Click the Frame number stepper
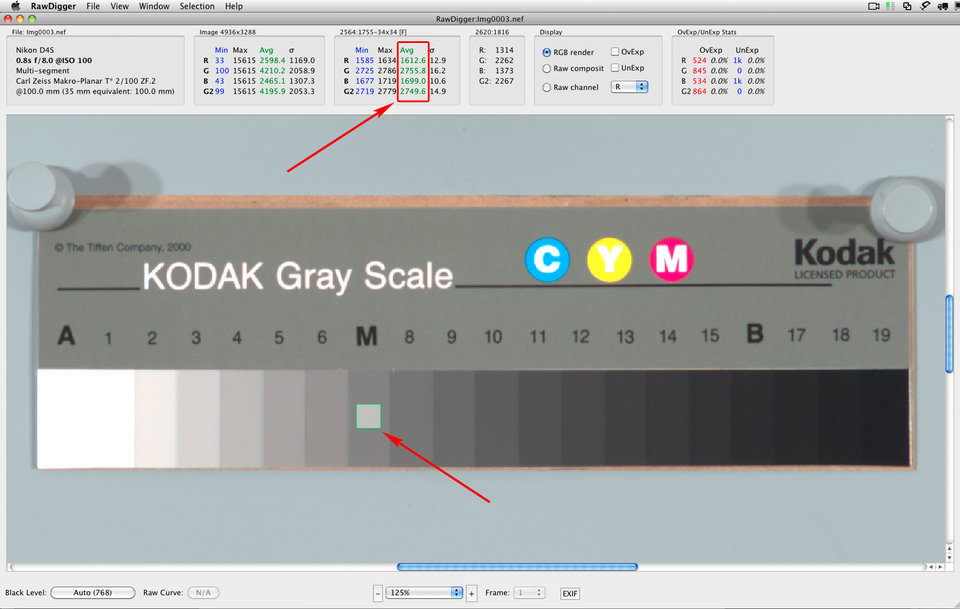Image resolution: width=960 pixels, height=609 pixels. tap(539, 592)
